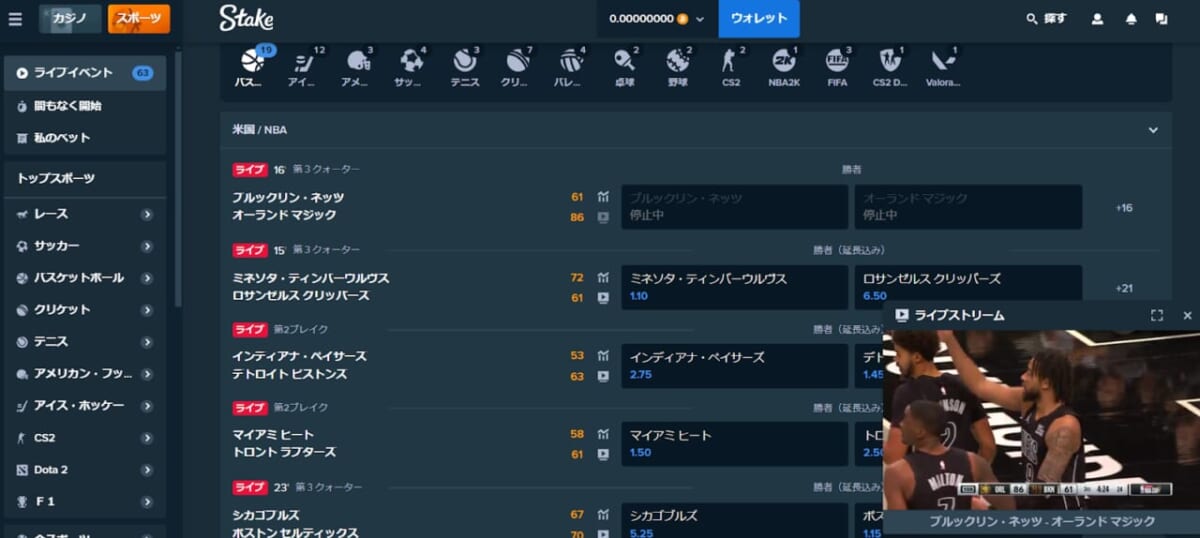This screenshot has width=1200, height=538.
Task: Open ライブイベント in sidebar
Action: (x=85, y=73)
